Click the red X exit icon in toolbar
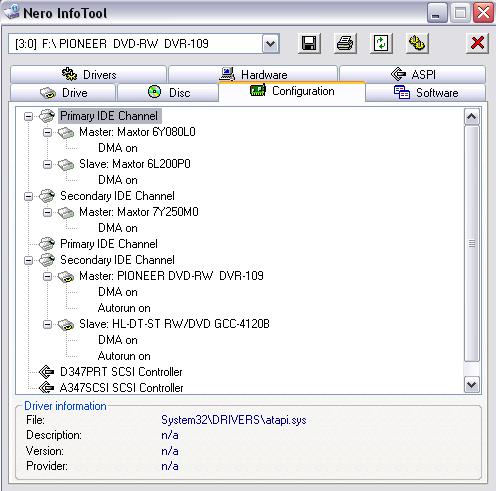Screen dimensions: 496x491 [x=477, y=43]
